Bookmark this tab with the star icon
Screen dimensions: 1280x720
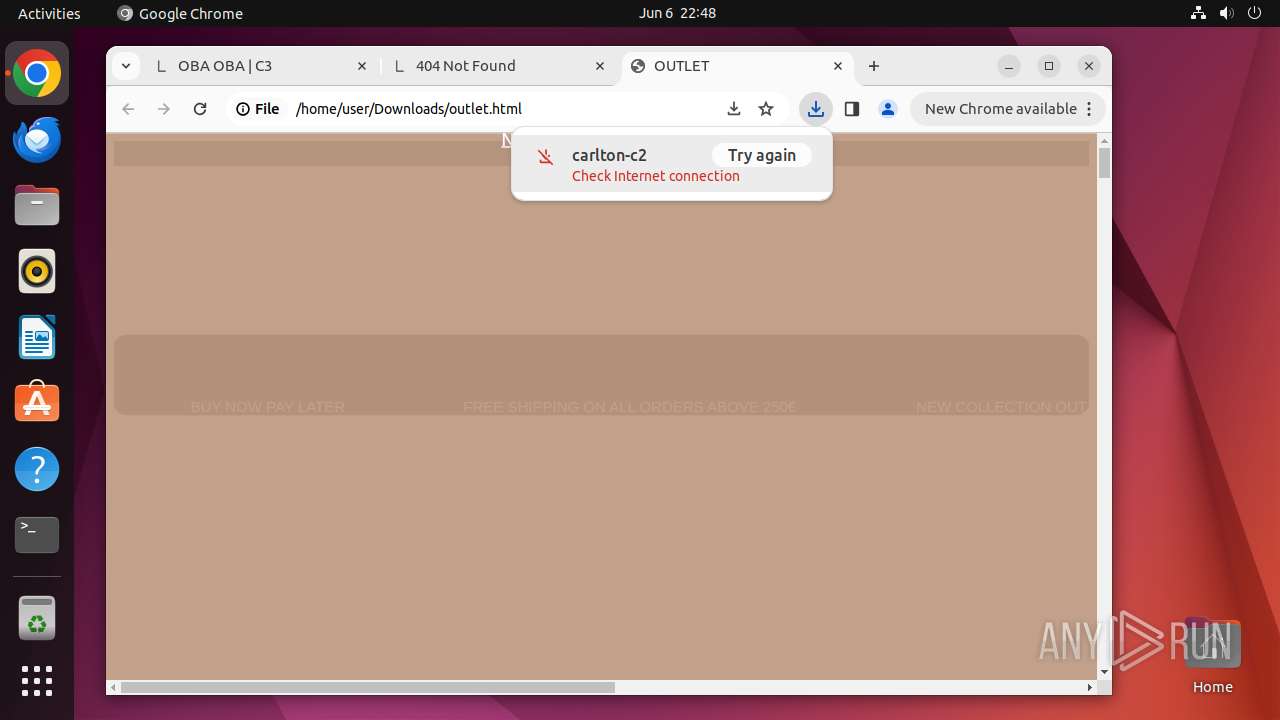766,109
